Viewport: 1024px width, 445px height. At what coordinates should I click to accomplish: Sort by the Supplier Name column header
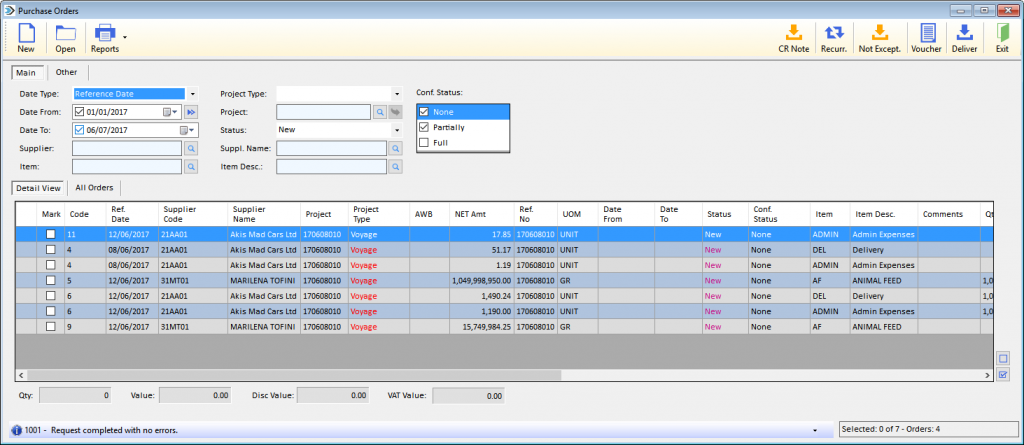click(x=263, y=214)
